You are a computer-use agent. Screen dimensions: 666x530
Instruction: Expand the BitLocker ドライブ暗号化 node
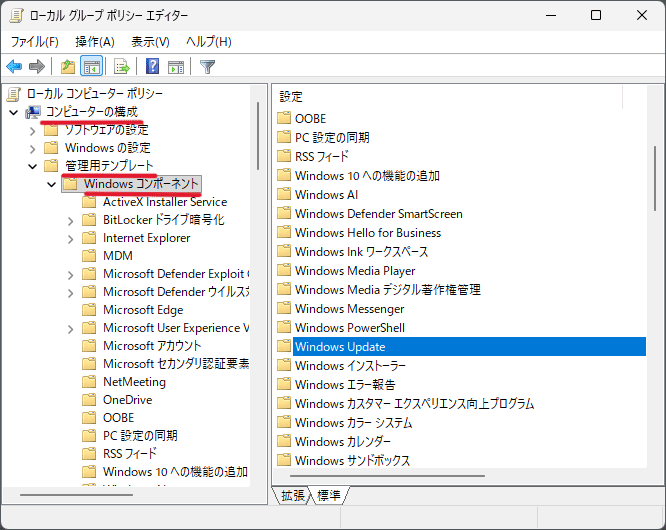(x=71, y=221)
